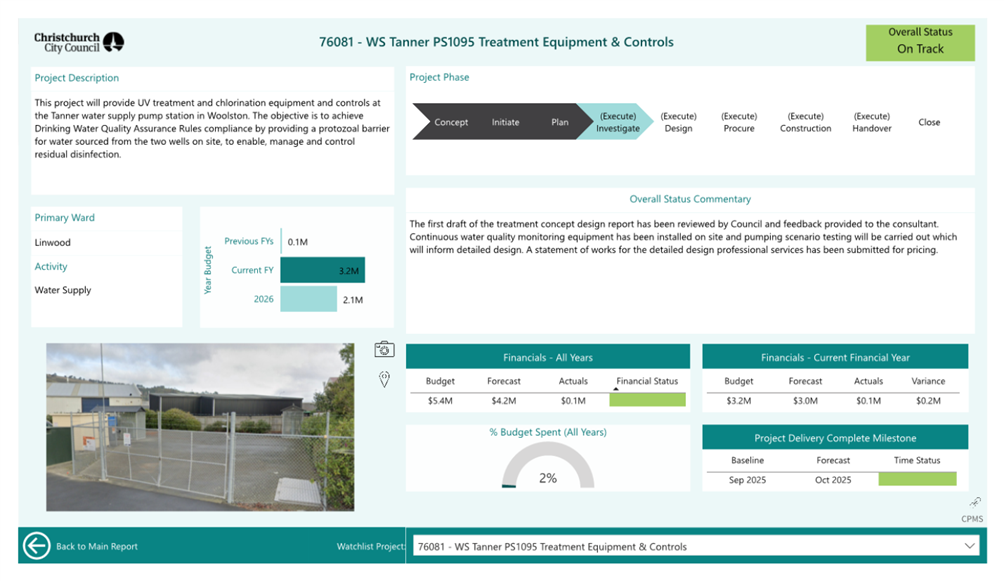Select the Close phase step

(x=929, y=122)
